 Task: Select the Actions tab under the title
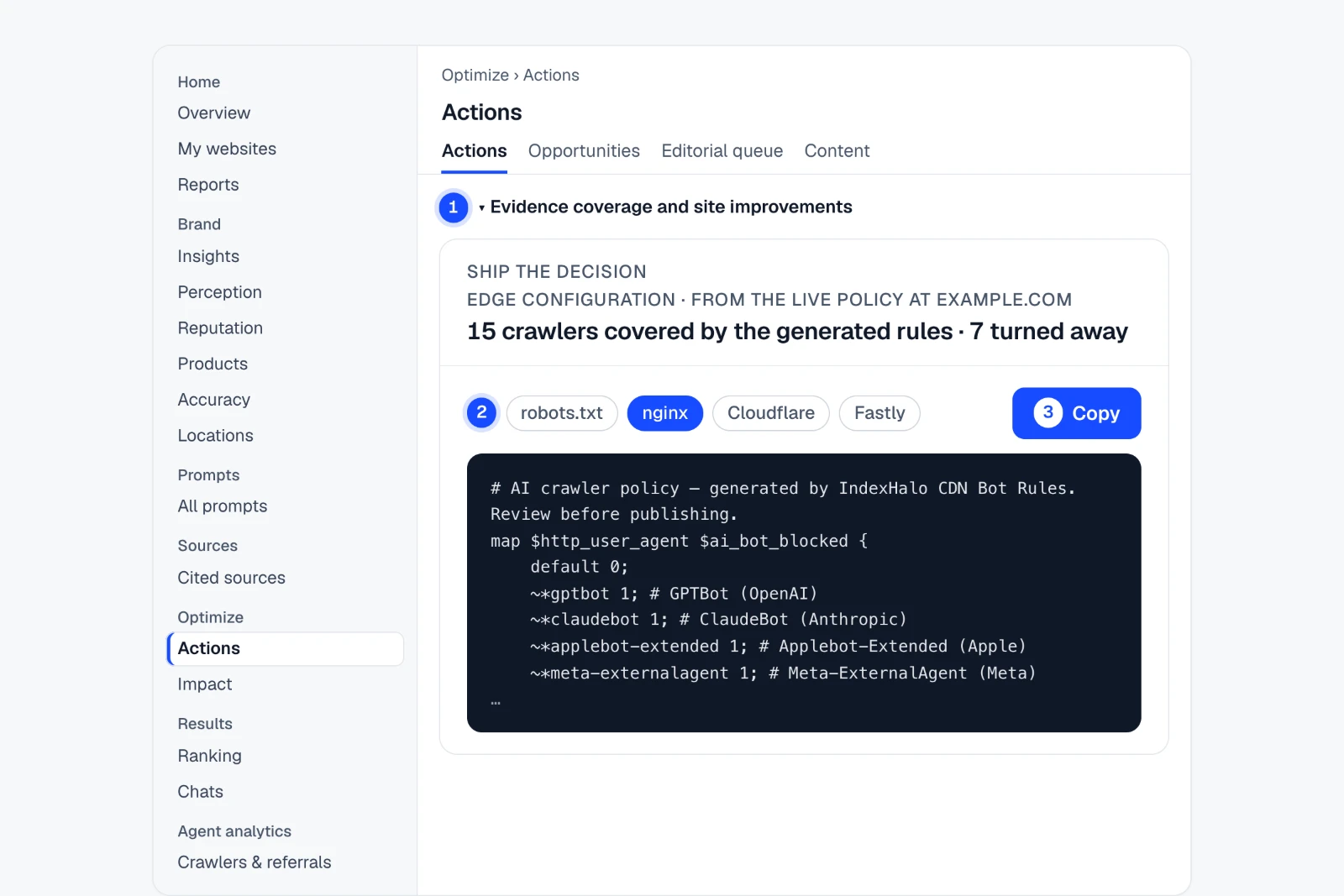tap(474, 151)
